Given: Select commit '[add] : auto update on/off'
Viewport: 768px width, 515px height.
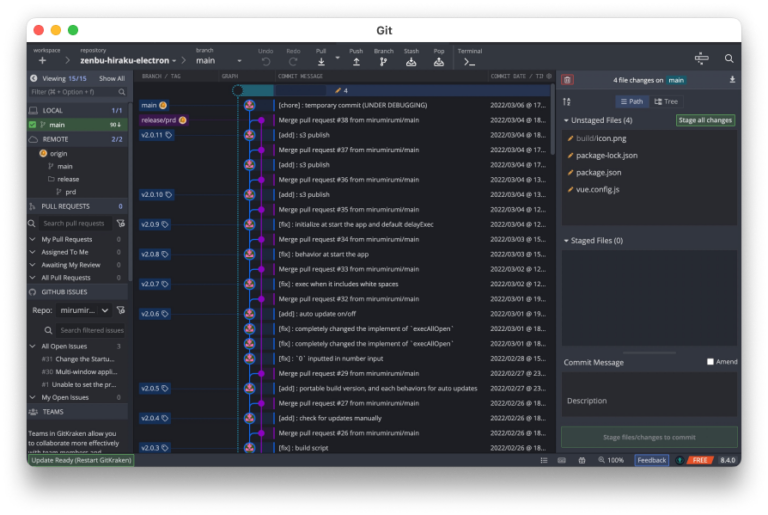Looking at the screenshot, I should pyautogui.click(x=317, y=314).
